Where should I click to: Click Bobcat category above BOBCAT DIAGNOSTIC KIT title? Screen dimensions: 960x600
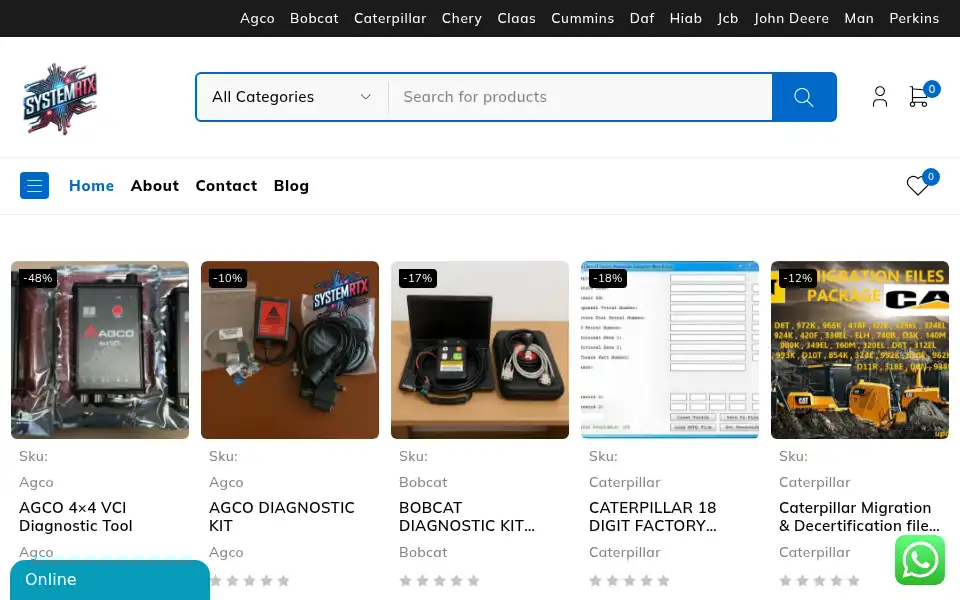tap(423, 482)
